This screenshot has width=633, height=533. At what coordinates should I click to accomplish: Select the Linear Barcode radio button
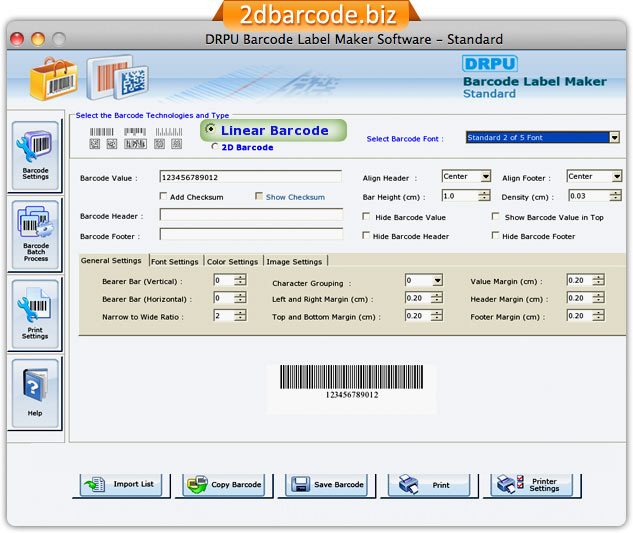(210, 129)
